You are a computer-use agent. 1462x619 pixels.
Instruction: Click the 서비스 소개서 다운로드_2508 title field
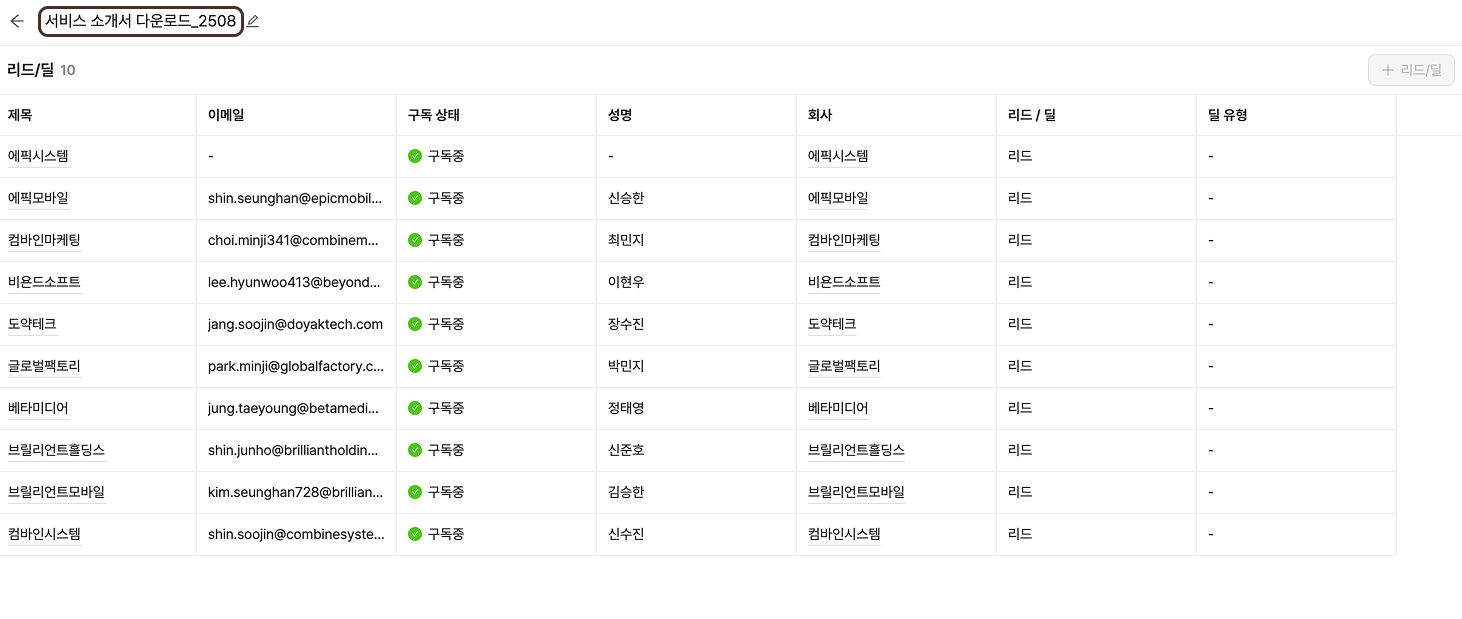pos(140,21)
